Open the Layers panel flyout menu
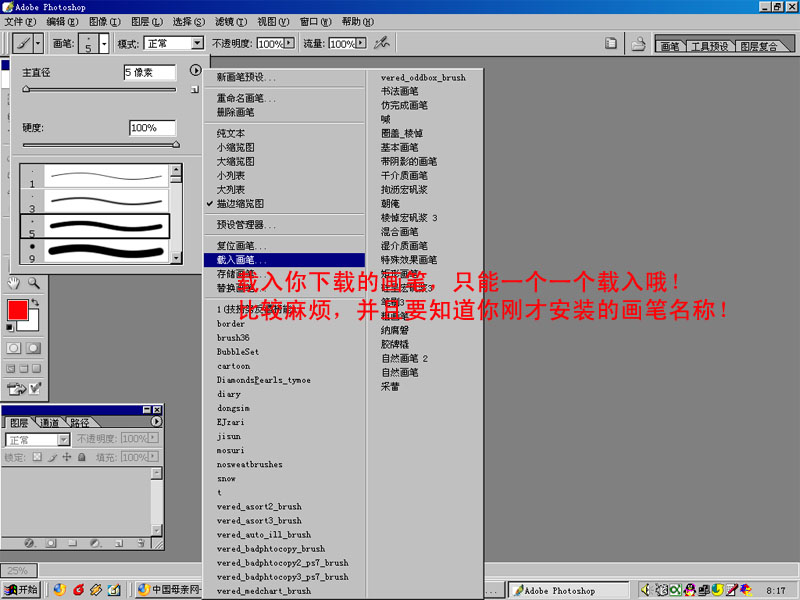The height and width of the screenshot is (600, 800). tap(157, 421)
